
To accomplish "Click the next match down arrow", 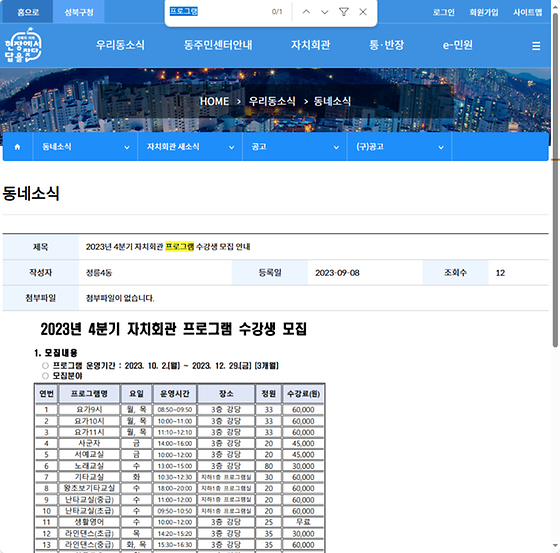I will pyautogui.click(x=325, y=12).
